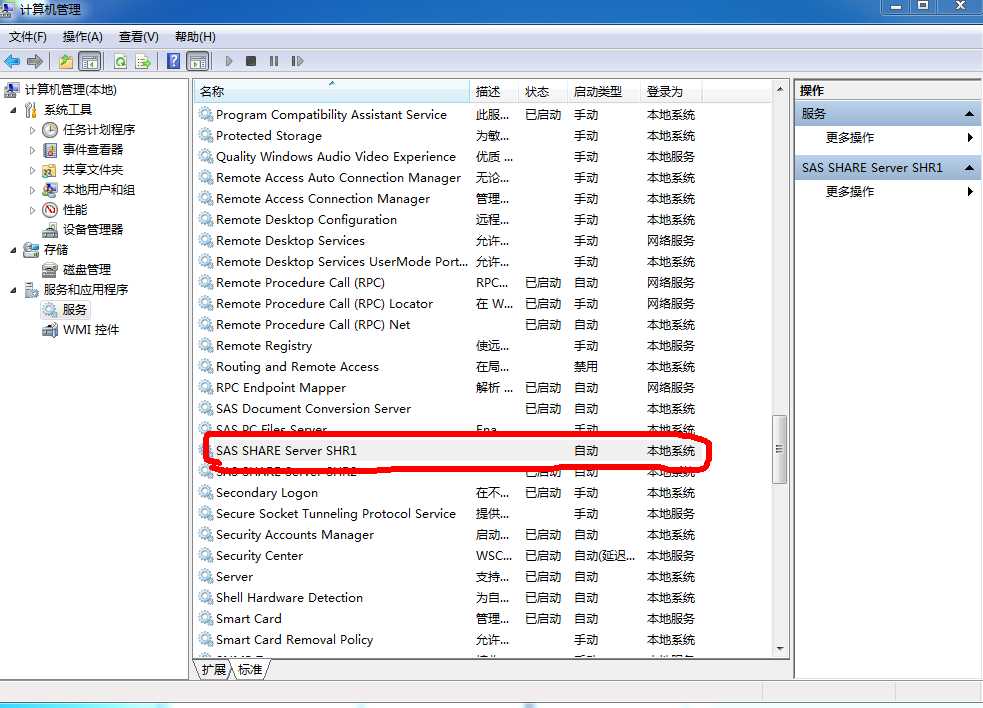Viewport: 983px width, 708px height.
Task: Open the 帮助(H) menu
Action: point(195,37)
